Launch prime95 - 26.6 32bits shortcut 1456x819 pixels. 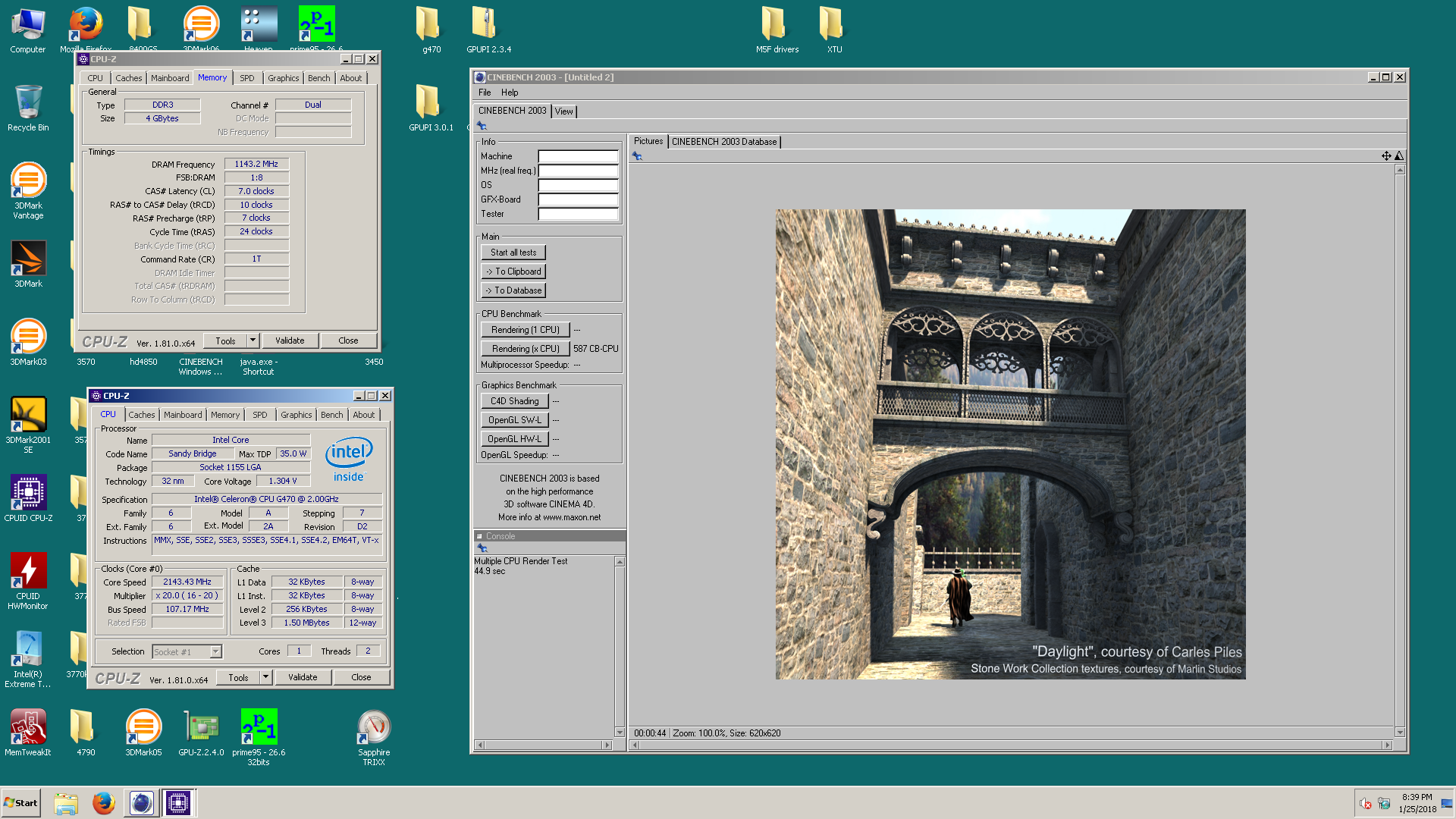(x=259, y=737)
